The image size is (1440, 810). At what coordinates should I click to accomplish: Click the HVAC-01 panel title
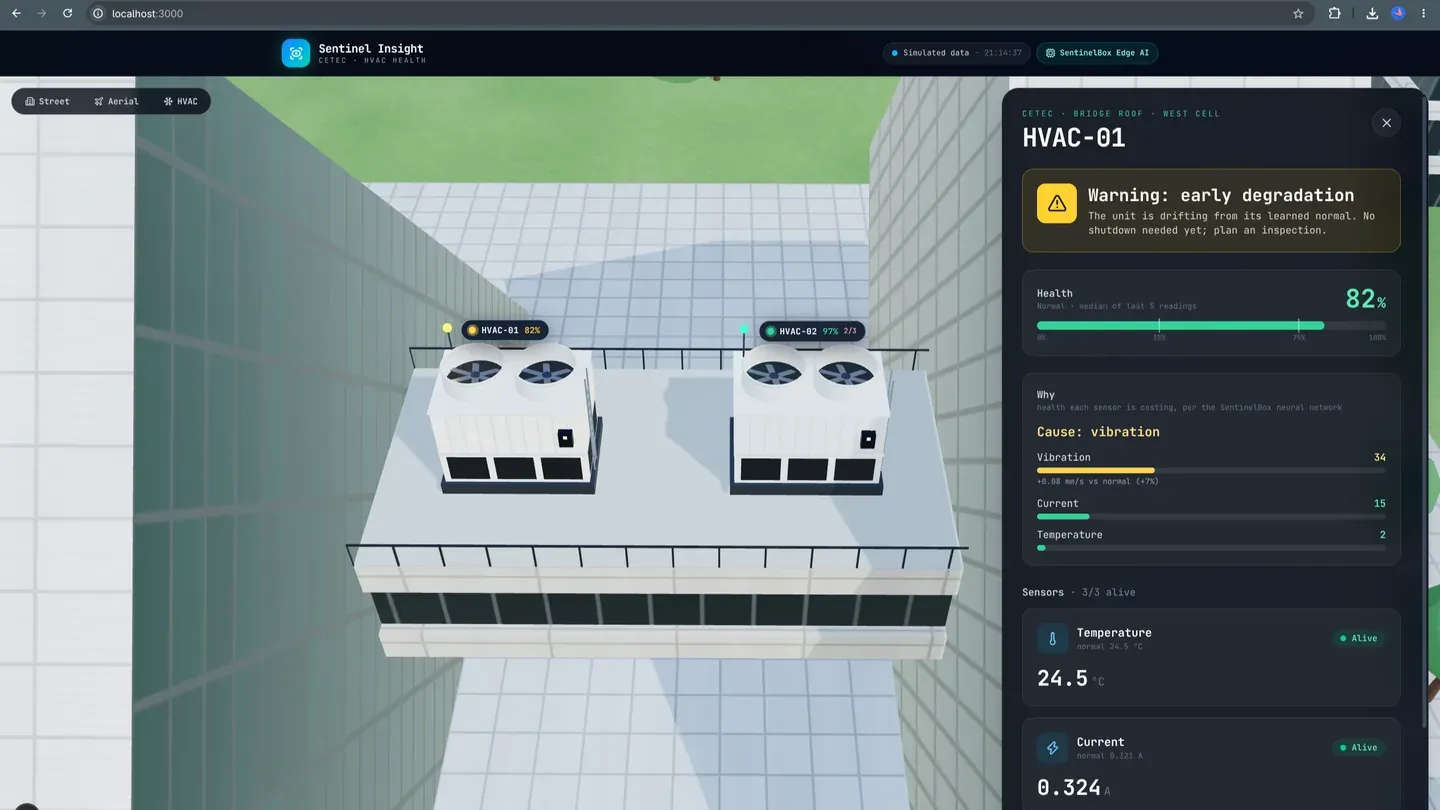(x=1073, y=138)
